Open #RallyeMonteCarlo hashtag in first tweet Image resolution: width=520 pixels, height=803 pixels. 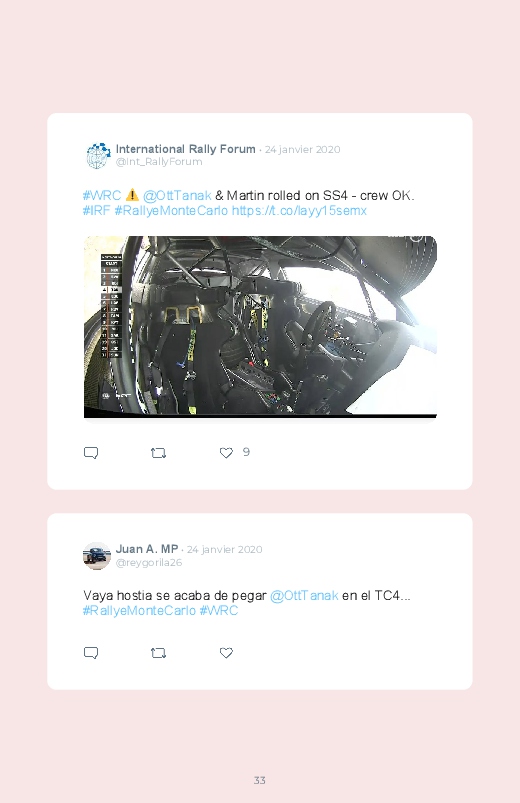pos(171,210)
